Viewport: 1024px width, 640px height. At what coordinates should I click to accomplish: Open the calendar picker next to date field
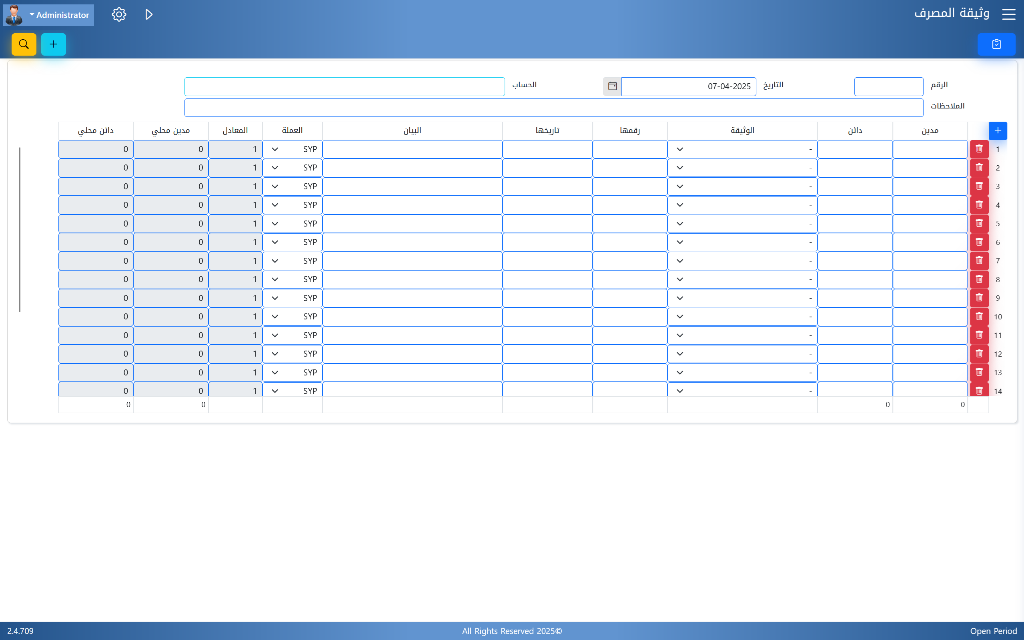coord(612,87)
